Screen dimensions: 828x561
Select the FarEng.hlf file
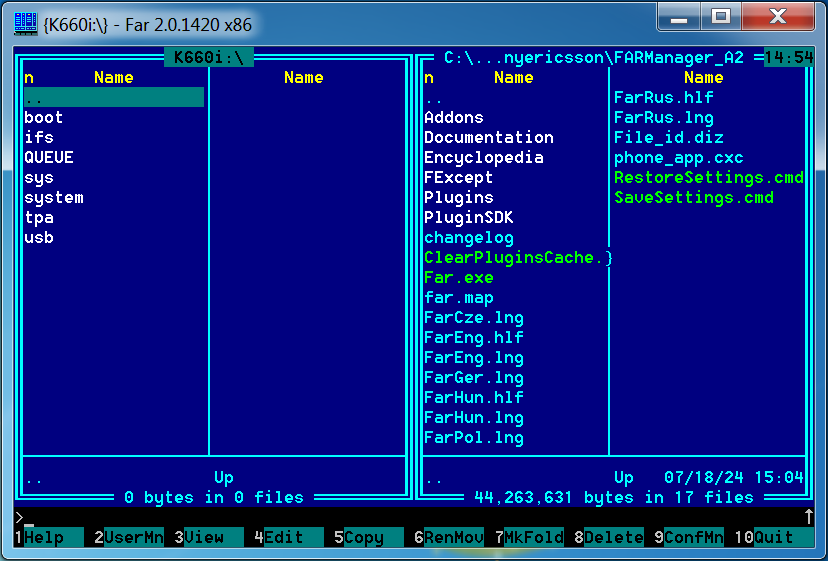(x=474, y=338)
